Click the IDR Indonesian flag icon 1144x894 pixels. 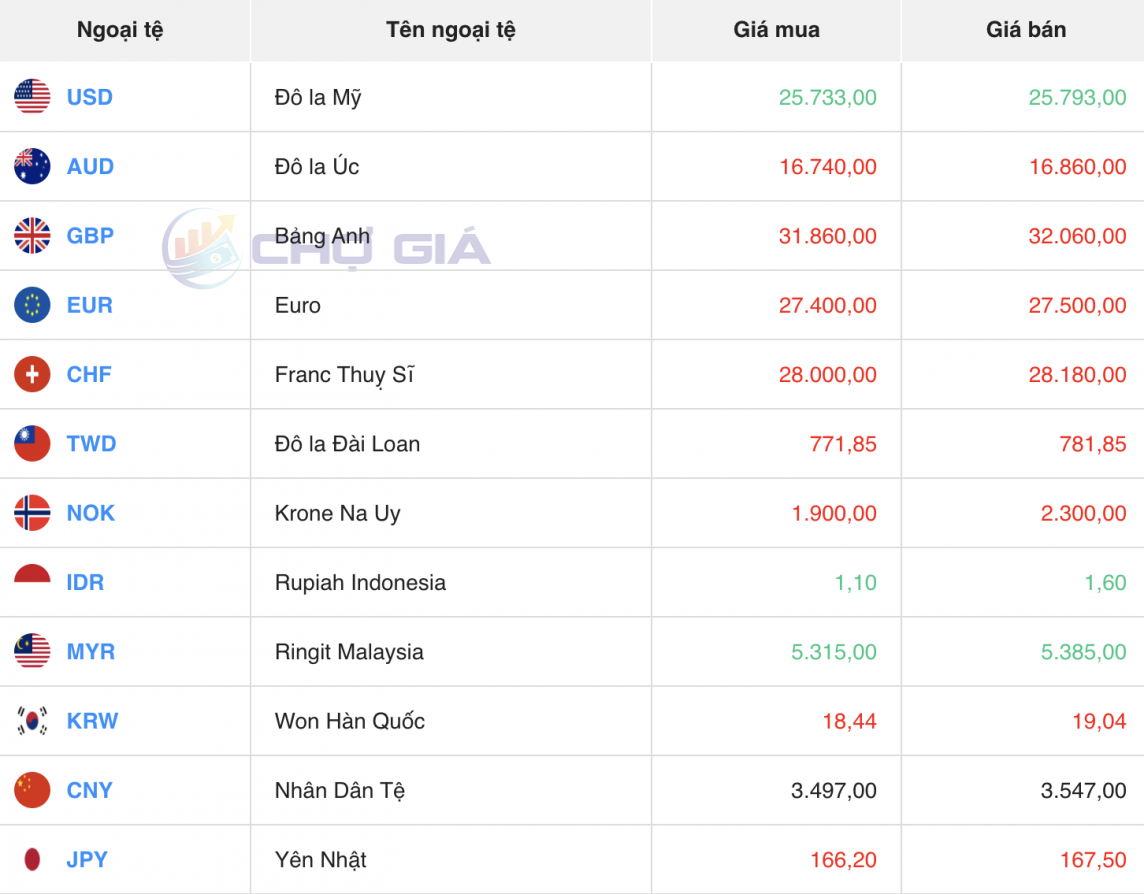click(31, 582)
